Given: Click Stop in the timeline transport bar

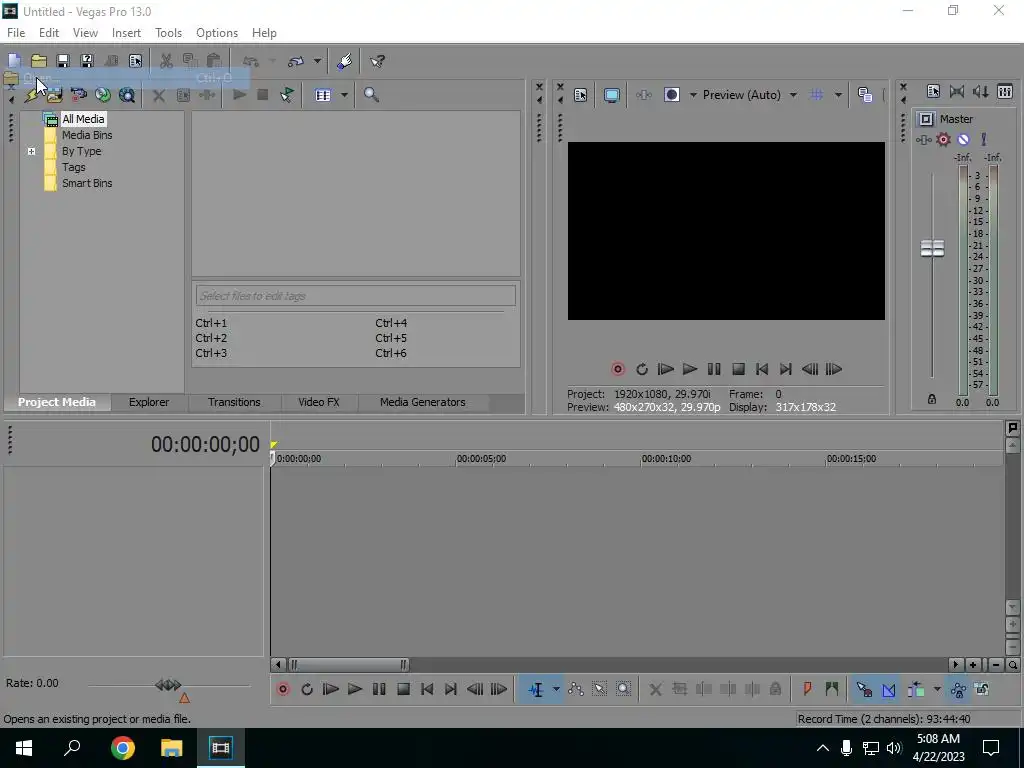Looking at the screenshot, I should [x=403, y=690].
